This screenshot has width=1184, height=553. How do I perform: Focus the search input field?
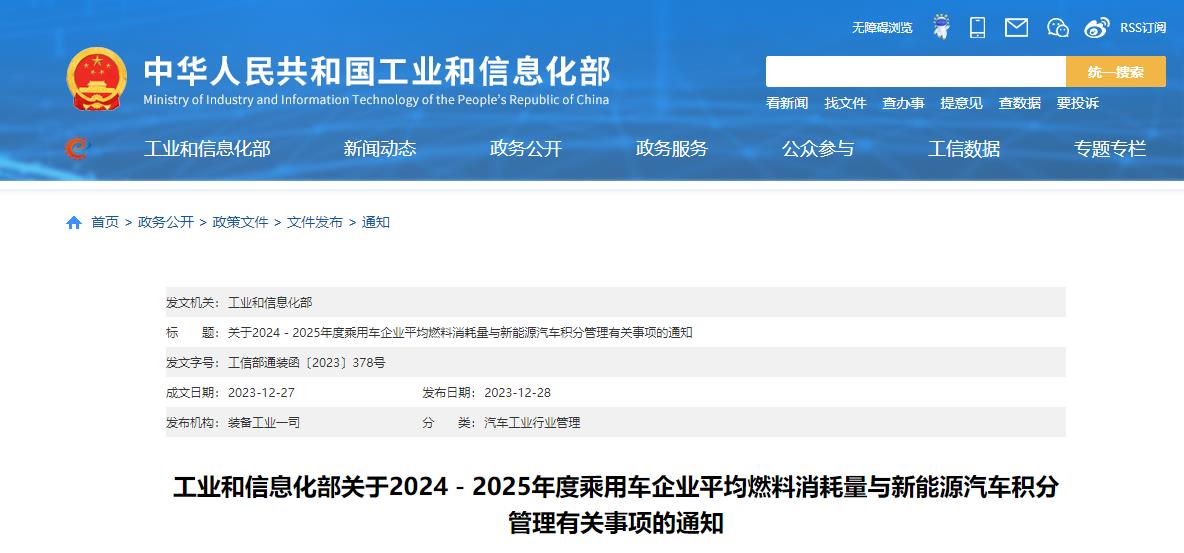tap(915, 72)
